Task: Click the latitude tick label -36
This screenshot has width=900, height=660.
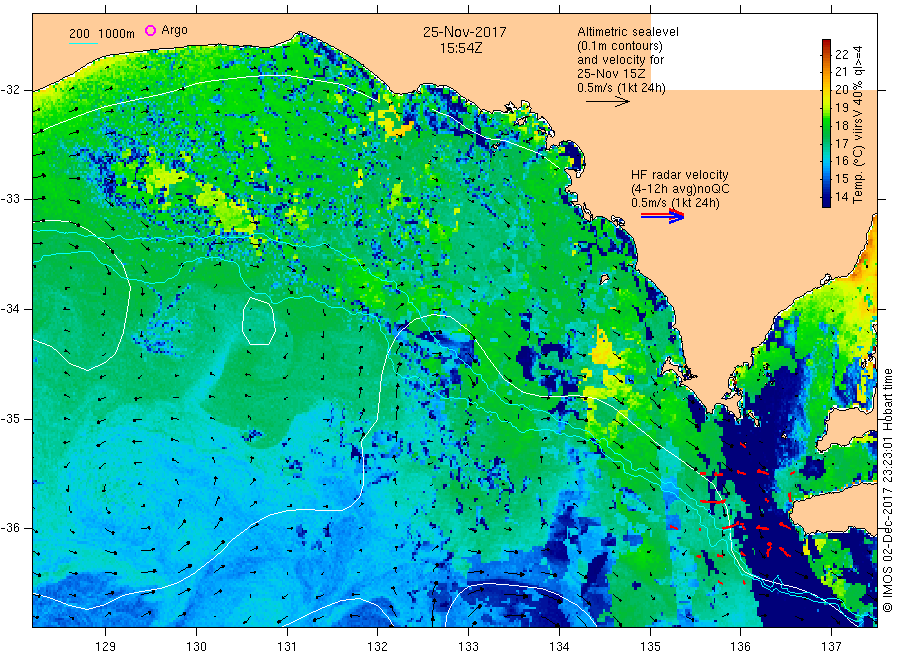Action: 10,529
